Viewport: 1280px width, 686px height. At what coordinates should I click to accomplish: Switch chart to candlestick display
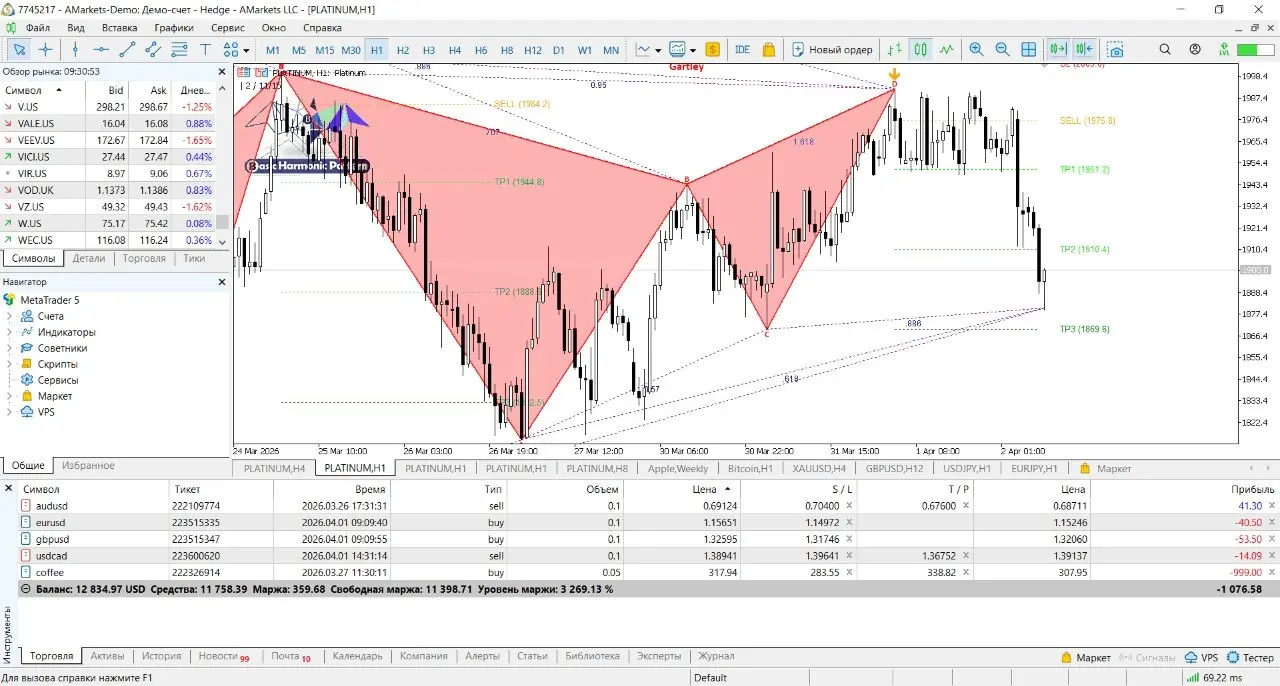coord(920,49)
